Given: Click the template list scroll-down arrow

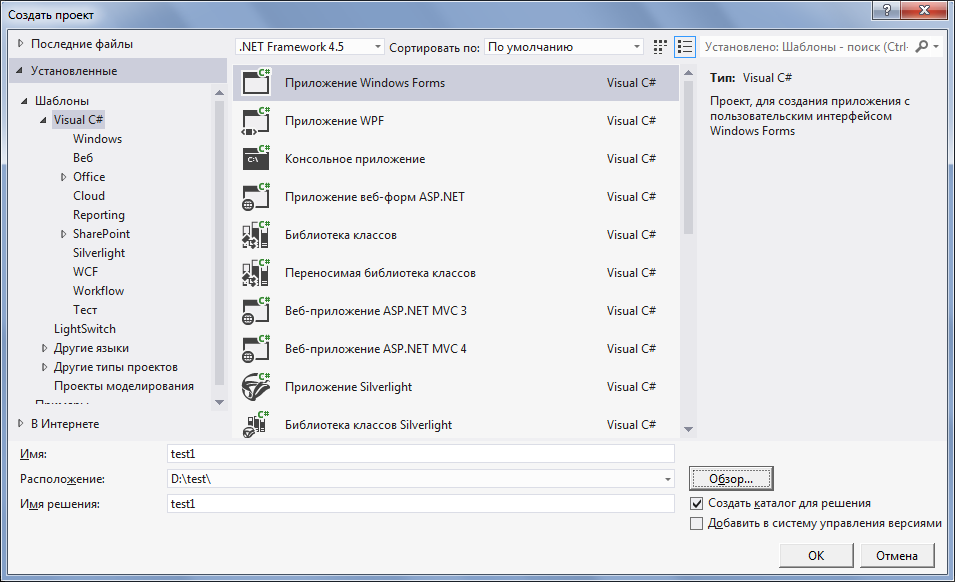Looking at the screenshot, I should pos(688,429).
